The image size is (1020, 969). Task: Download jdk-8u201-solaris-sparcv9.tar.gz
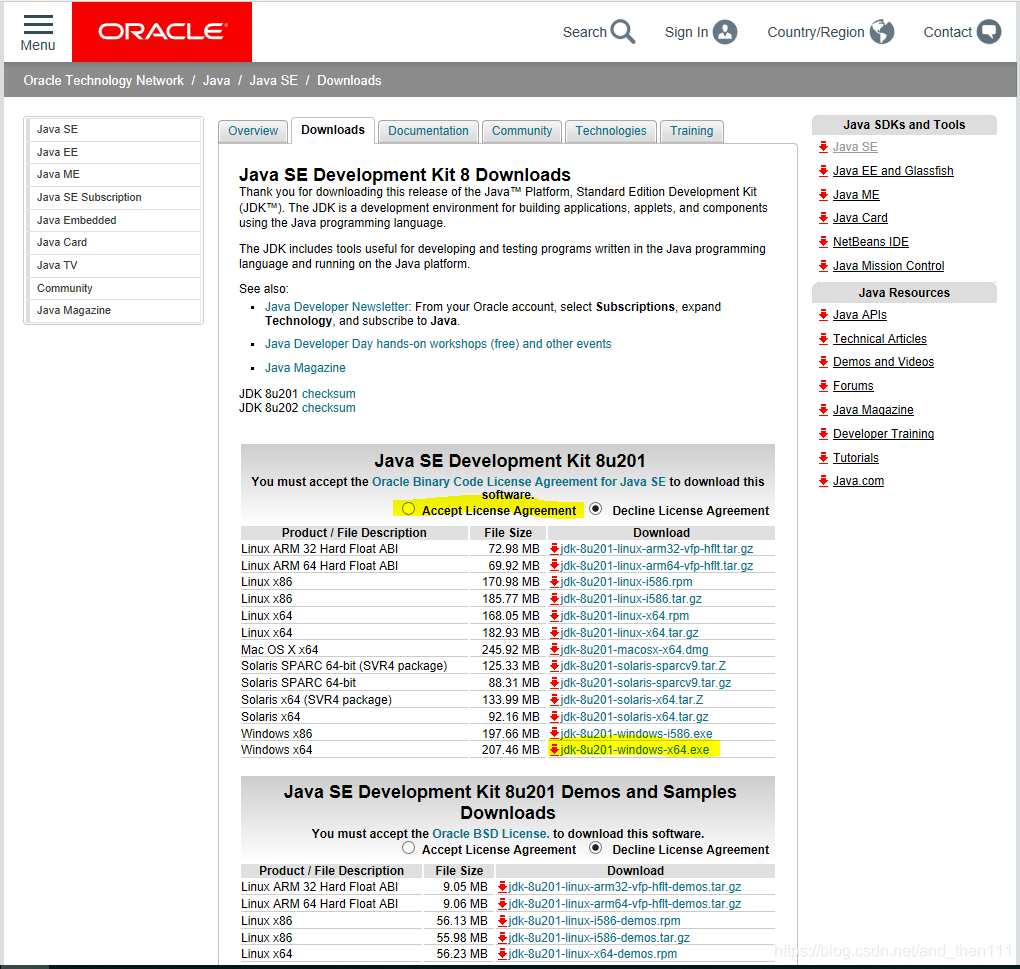[645, 683]
